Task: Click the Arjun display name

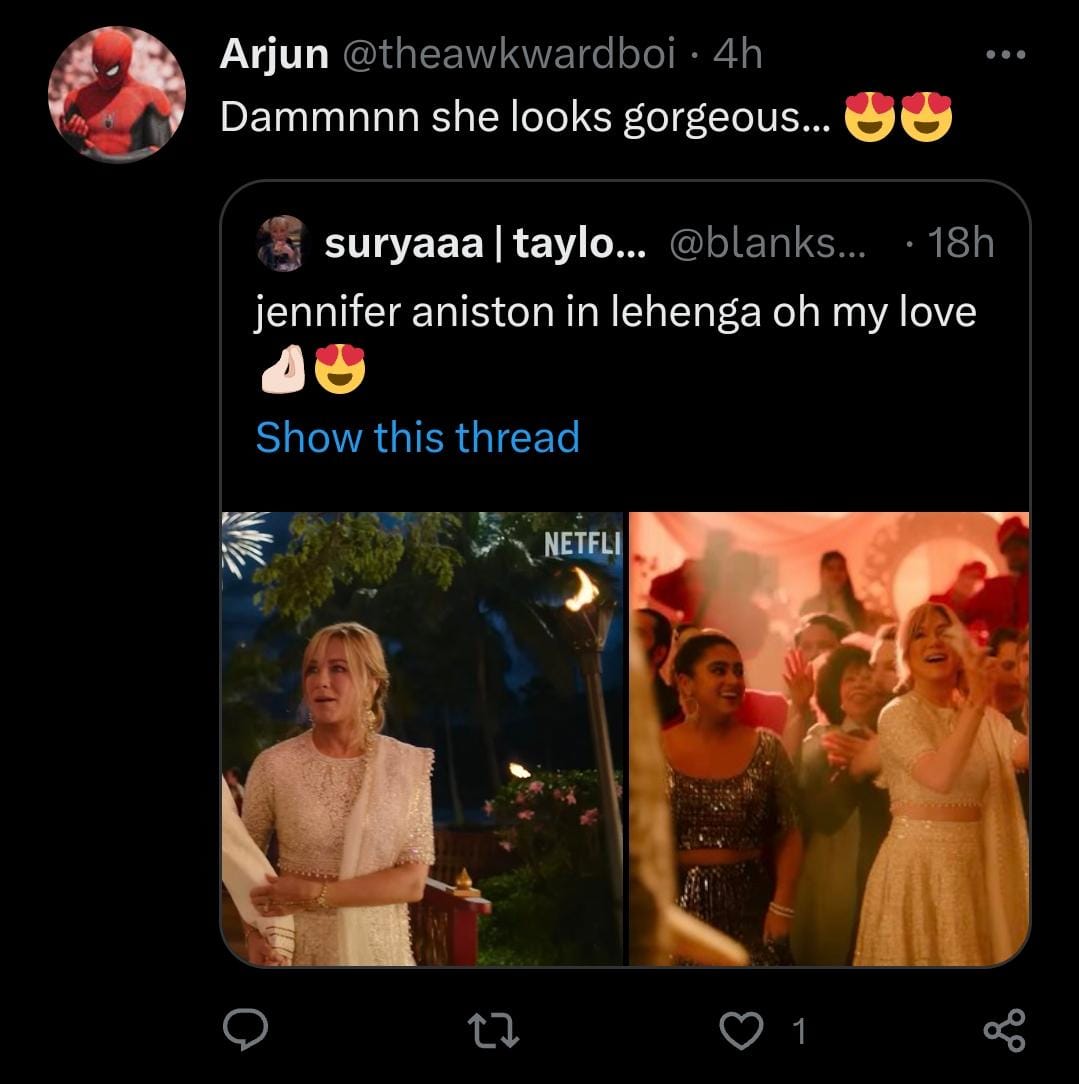Action: point(273,54)
